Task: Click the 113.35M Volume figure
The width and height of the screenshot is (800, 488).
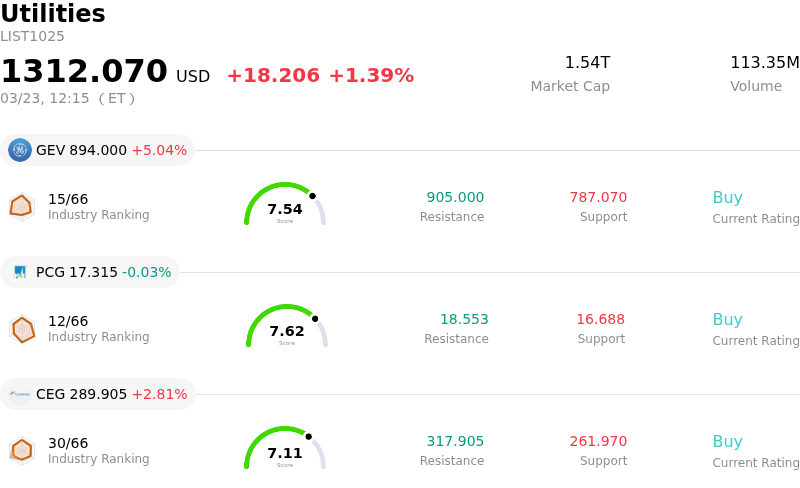Action: tap(764, 63)
